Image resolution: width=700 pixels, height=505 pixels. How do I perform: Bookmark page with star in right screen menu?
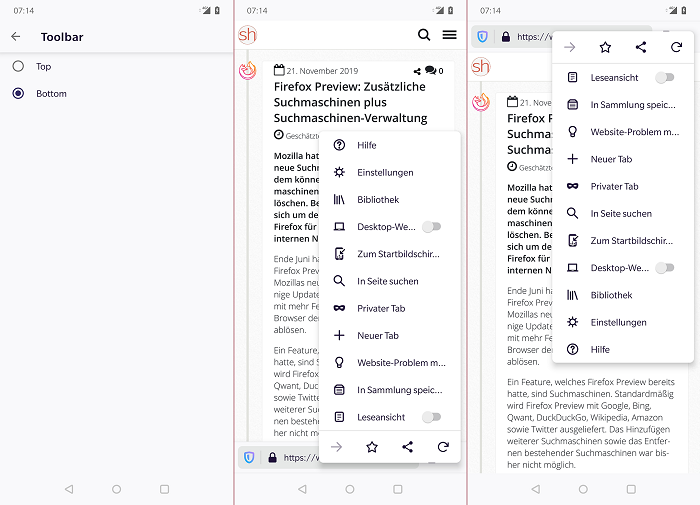click(x=605, y=47)
